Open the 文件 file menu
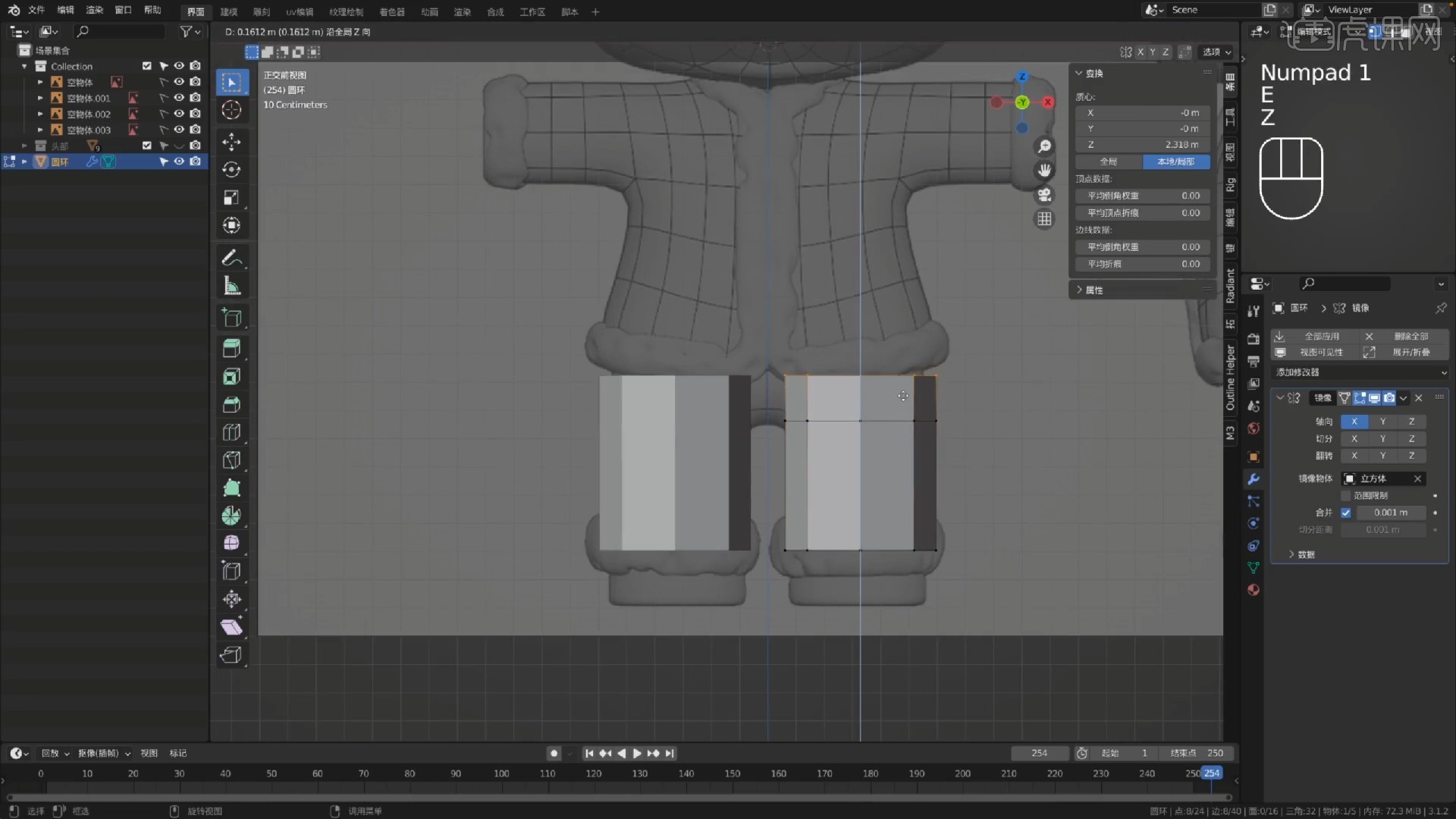Screen dimensions: 1456x819 (36, 11)
